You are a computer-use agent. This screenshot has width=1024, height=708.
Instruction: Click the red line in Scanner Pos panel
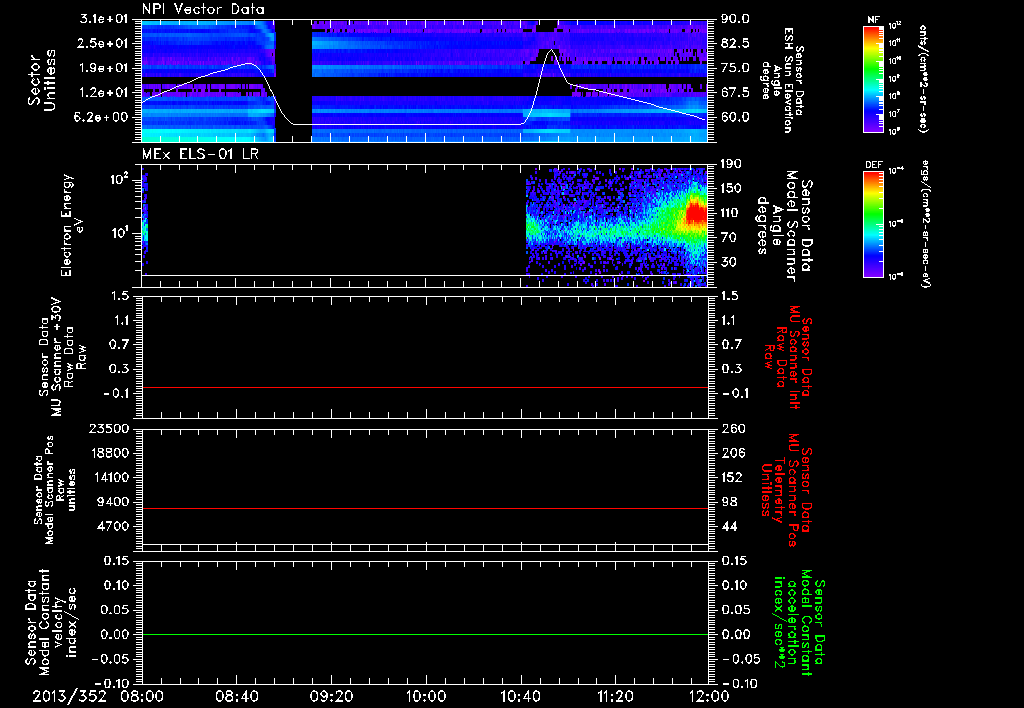click(424, 508)
